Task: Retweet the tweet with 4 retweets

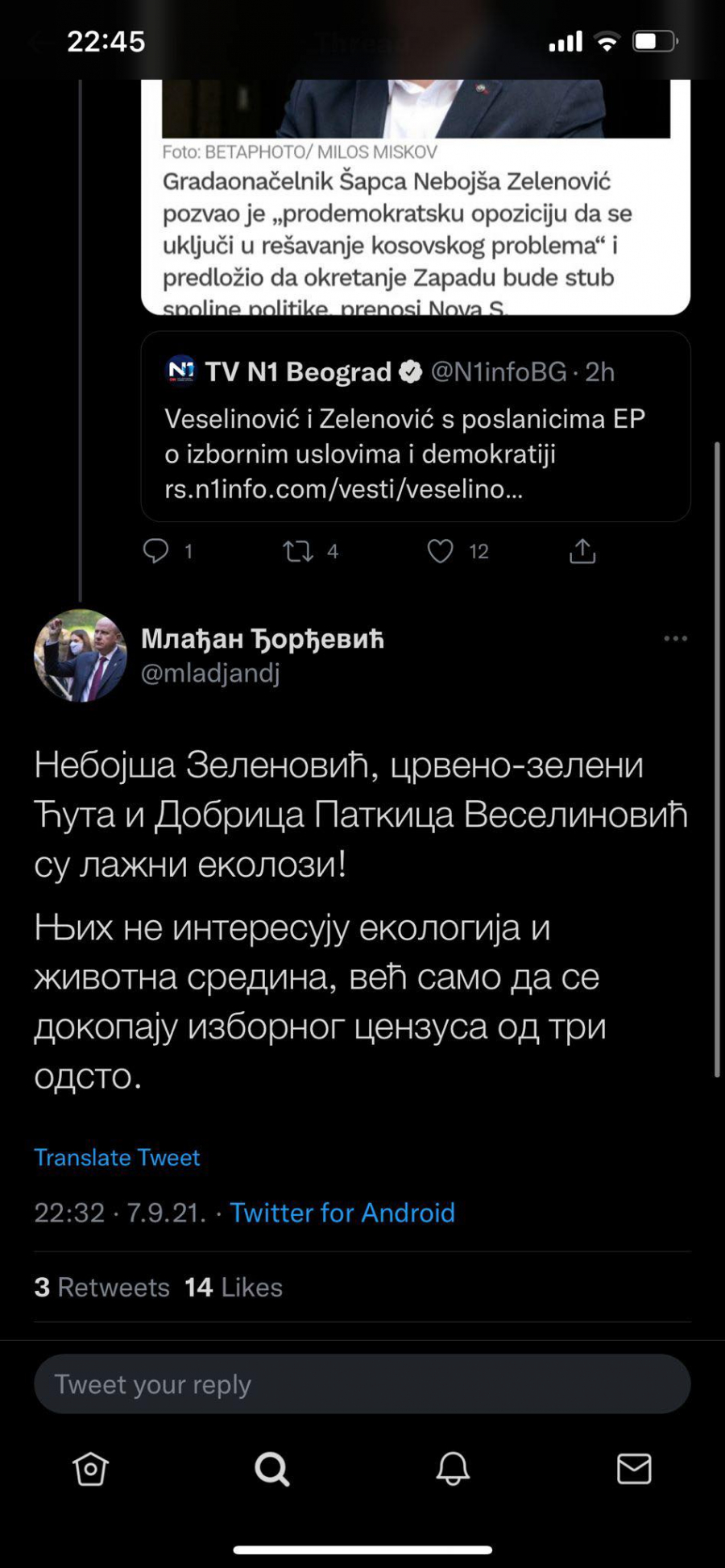Action: tap(298, 551)
